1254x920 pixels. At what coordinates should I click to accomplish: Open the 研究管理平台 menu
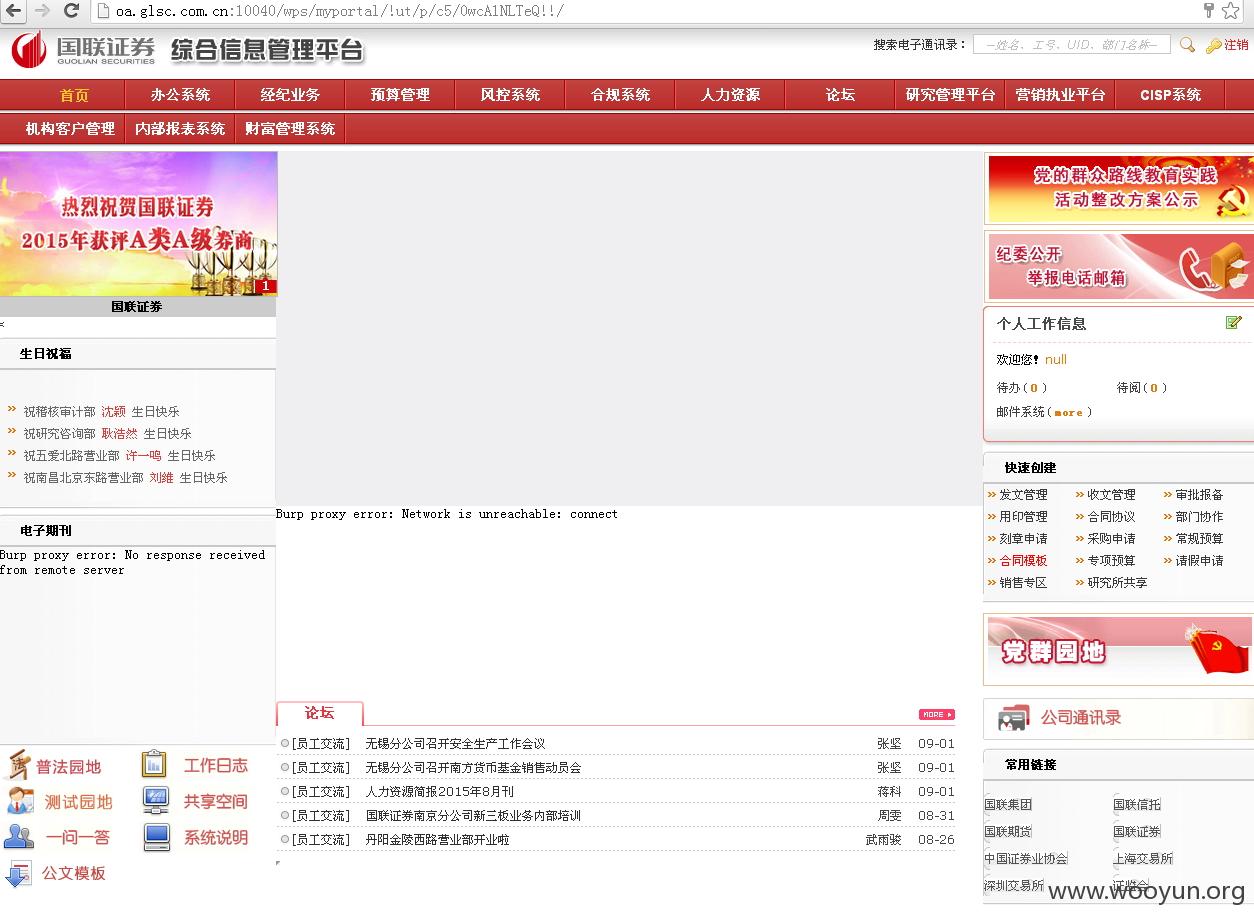pos(950,95)
